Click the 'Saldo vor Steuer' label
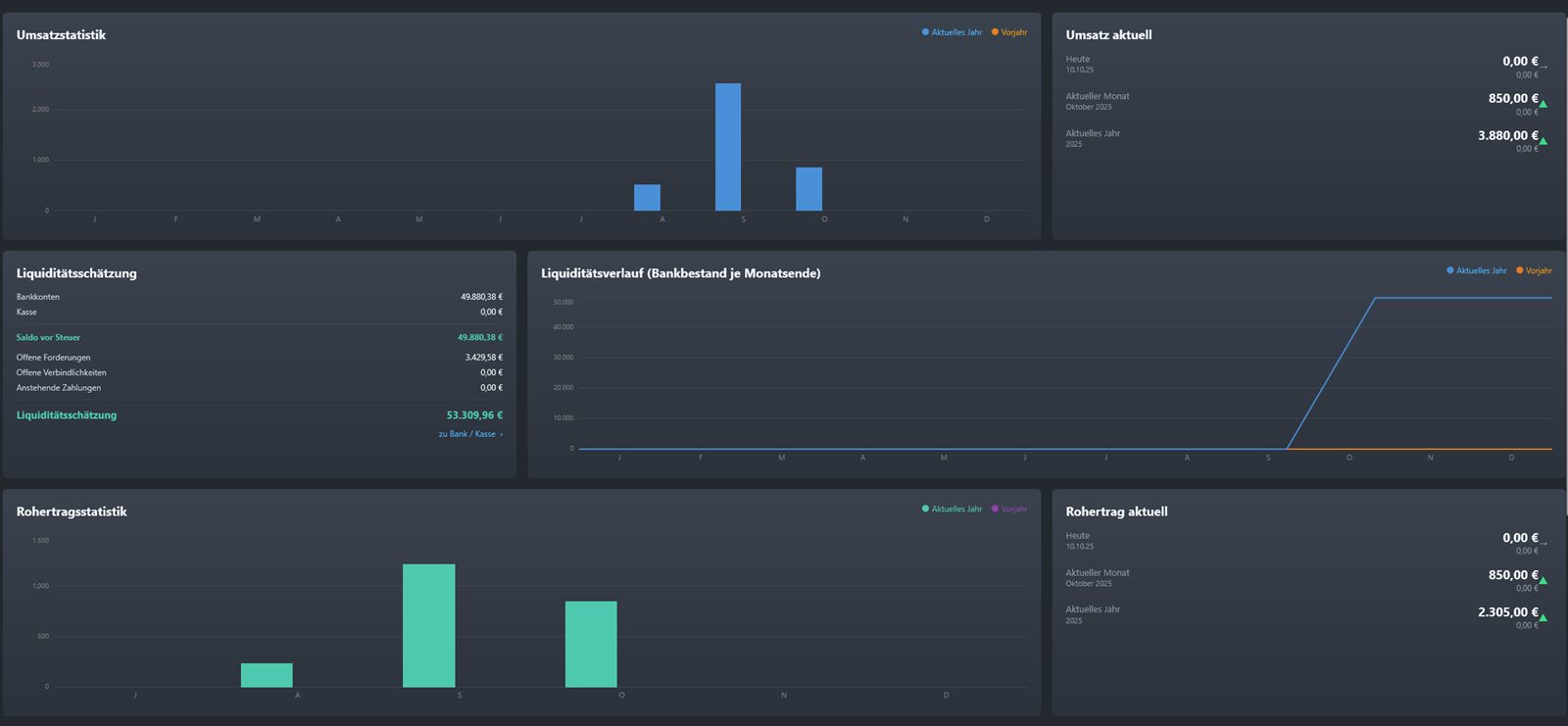Viewport: 1568px width, 726px height. click(x=48, y=337)
